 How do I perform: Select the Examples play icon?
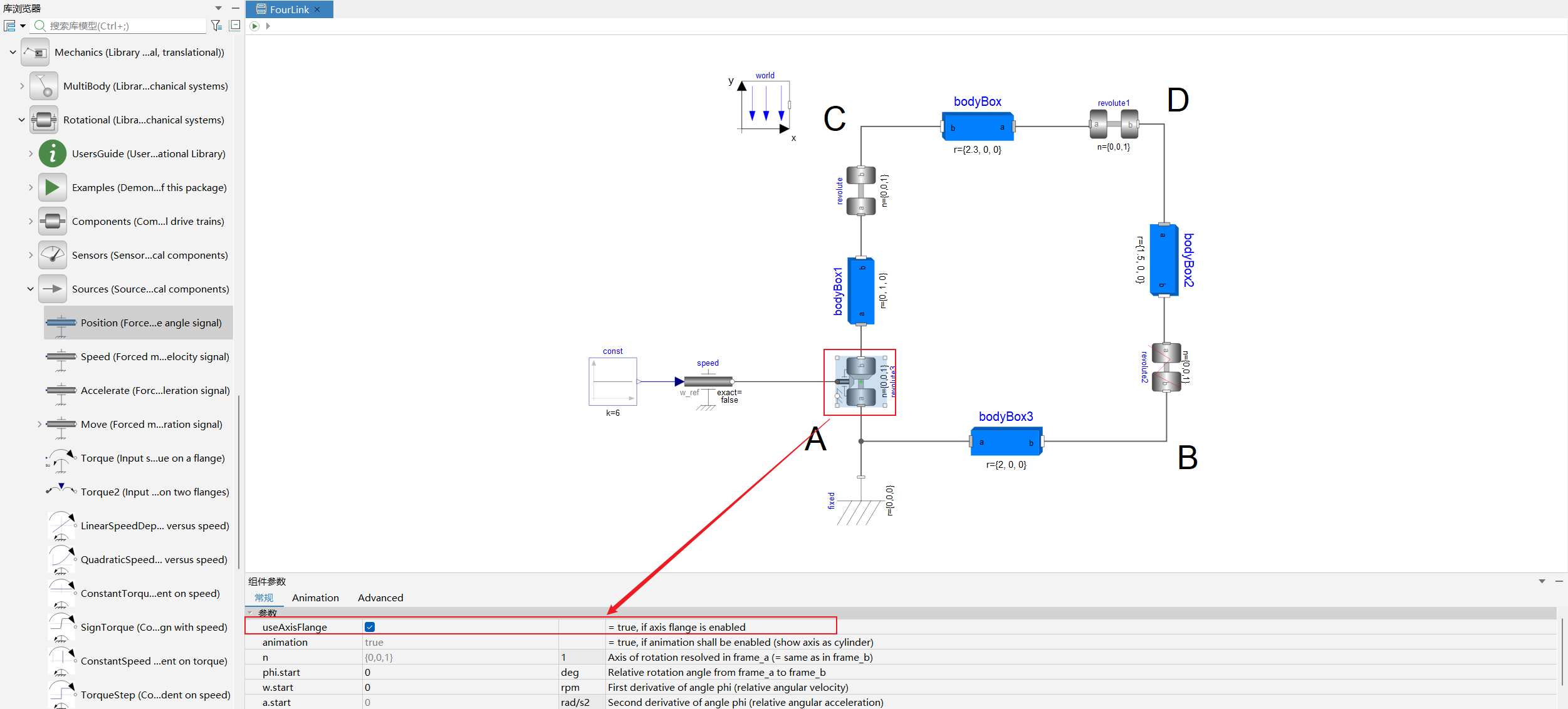point(53,188)
